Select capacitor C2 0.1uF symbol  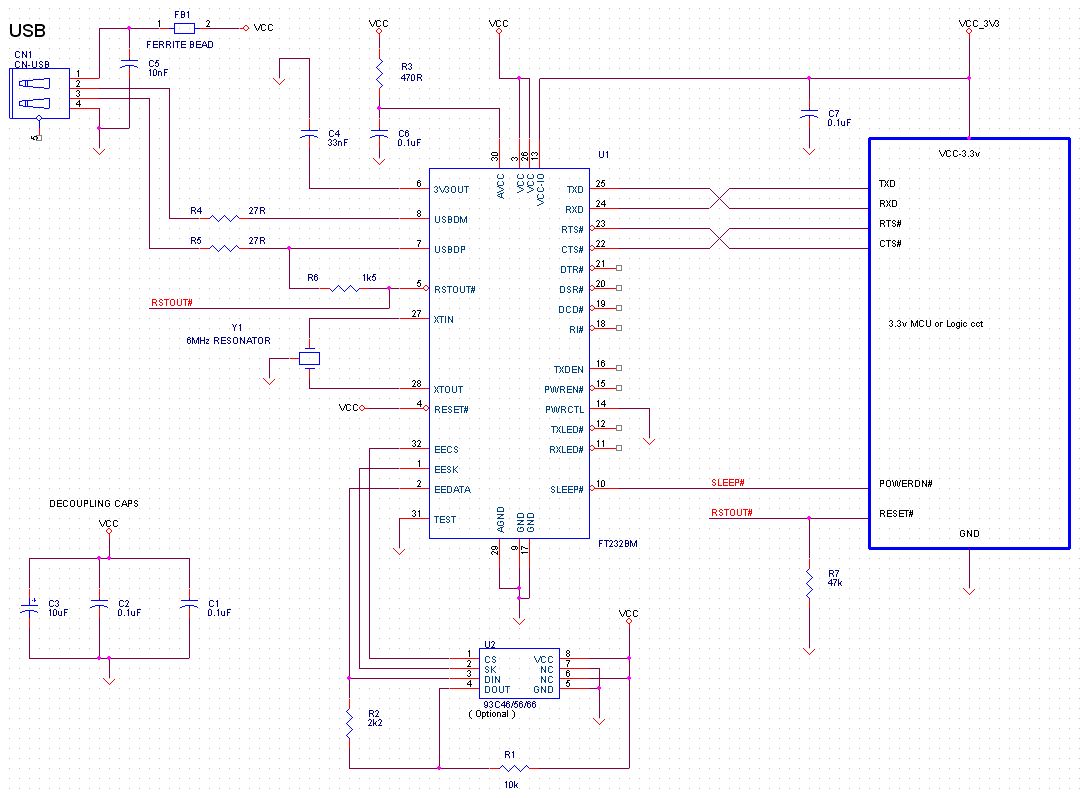pyautogui.click(x=99, y=605)
